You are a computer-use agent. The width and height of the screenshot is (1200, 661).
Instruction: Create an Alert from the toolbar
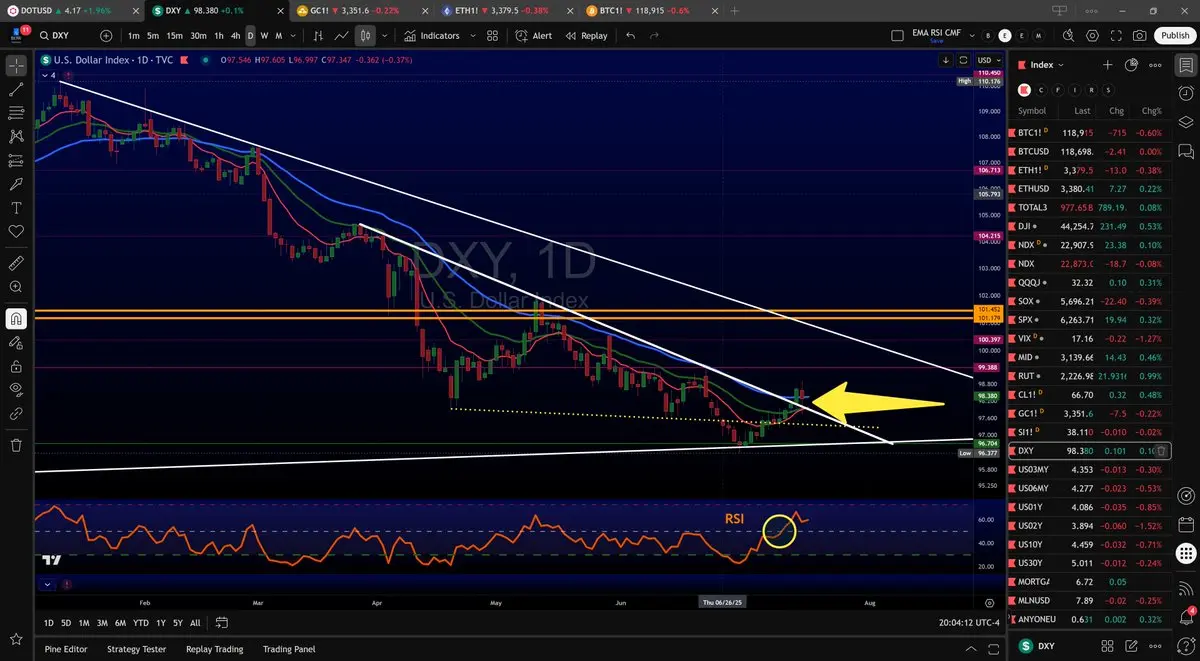pyautogui.click(x=534, y=36)
